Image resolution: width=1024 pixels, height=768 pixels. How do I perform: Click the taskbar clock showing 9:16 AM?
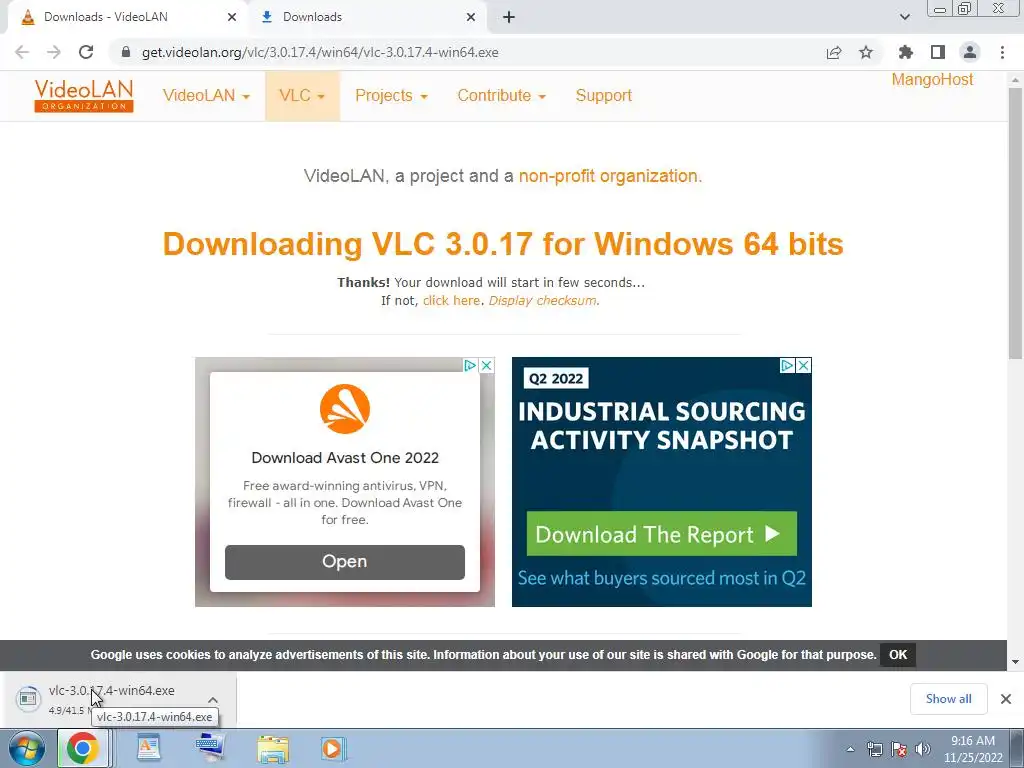coord(973,749)
